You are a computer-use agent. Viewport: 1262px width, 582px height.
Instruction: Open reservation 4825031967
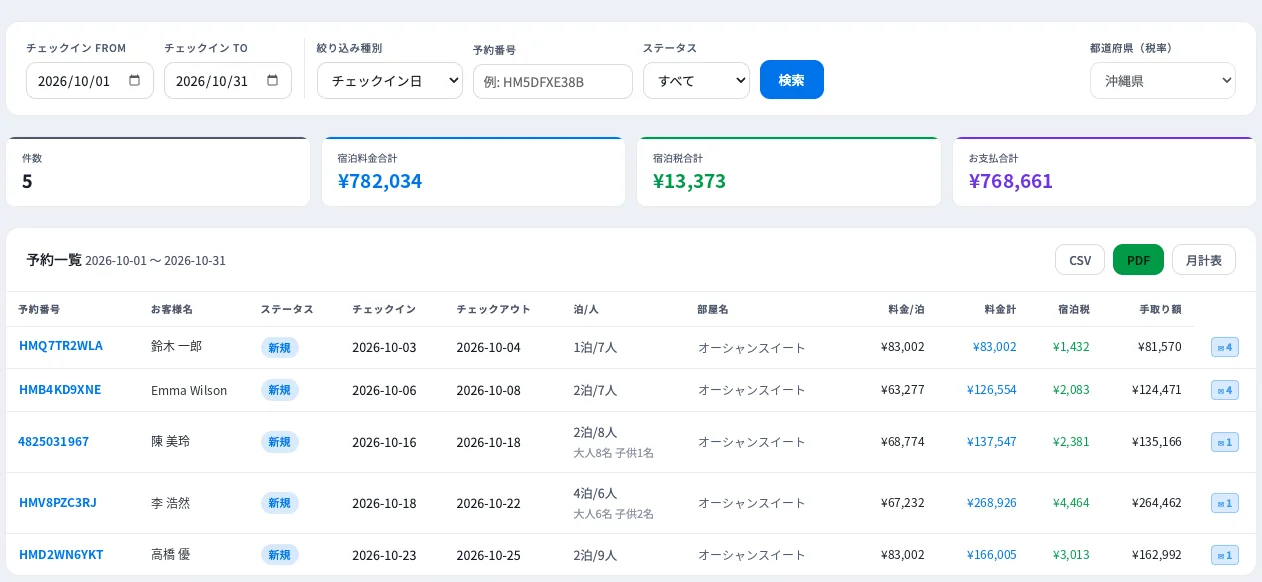click(53, 441)
